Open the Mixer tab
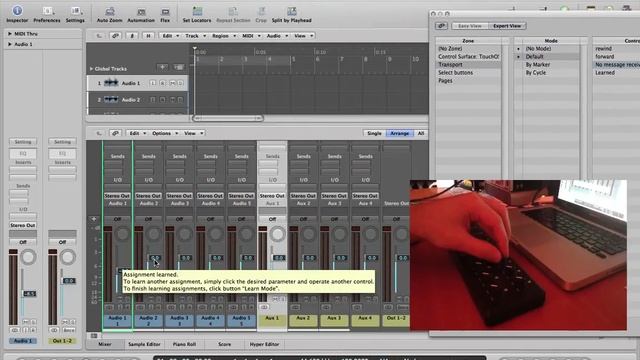The image size is (640, 360). pyautogui.click(x=104, y=344)
